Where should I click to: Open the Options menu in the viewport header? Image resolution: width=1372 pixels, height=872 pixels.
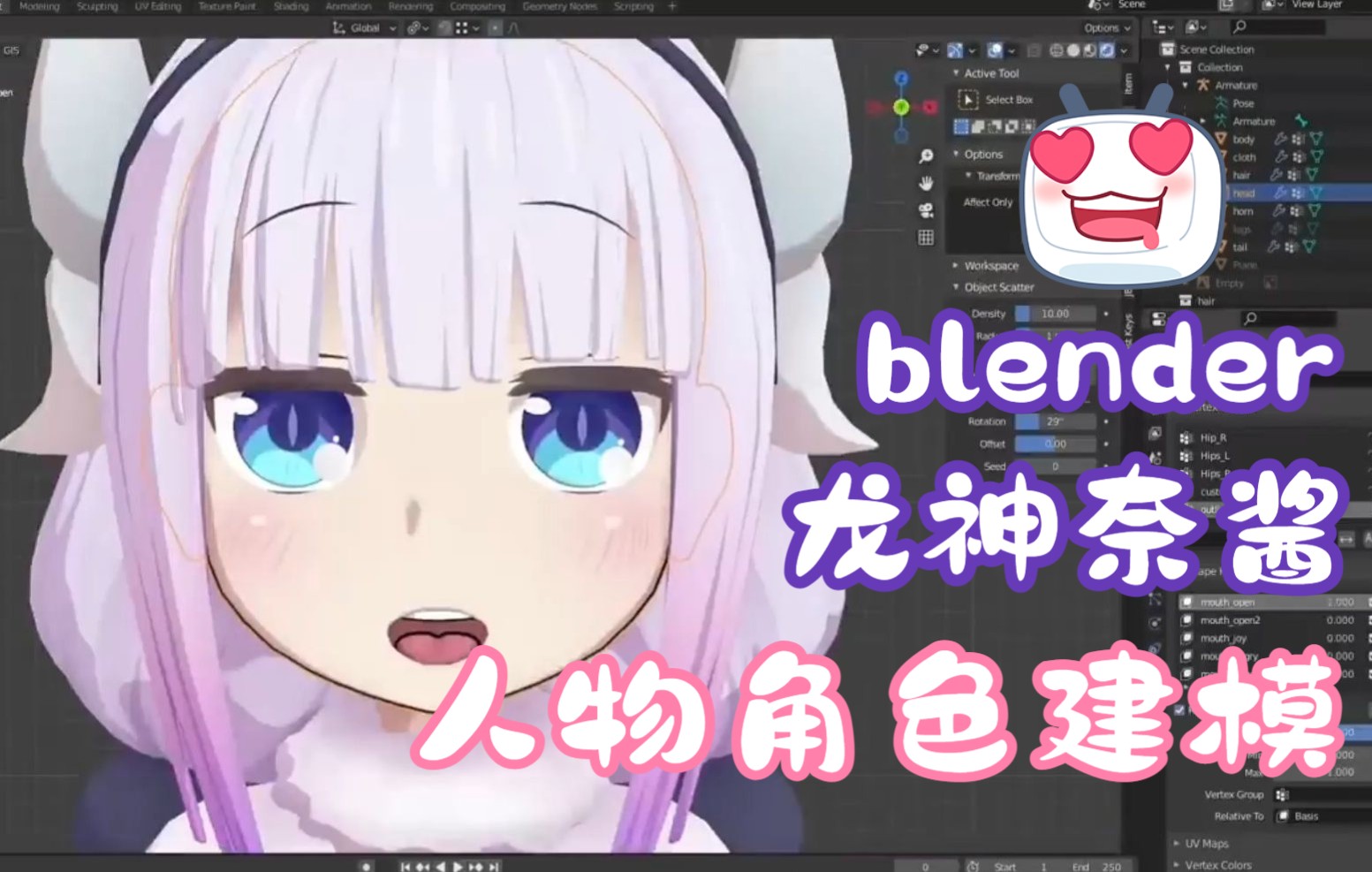pyautogui.click(x=1105, y=27)
